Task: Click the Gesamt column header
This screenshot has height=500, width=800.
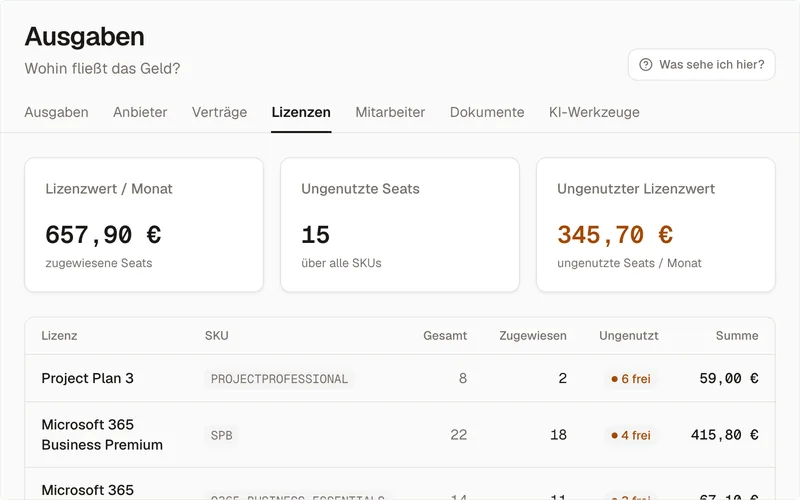Action: click(x=445, y=336)
